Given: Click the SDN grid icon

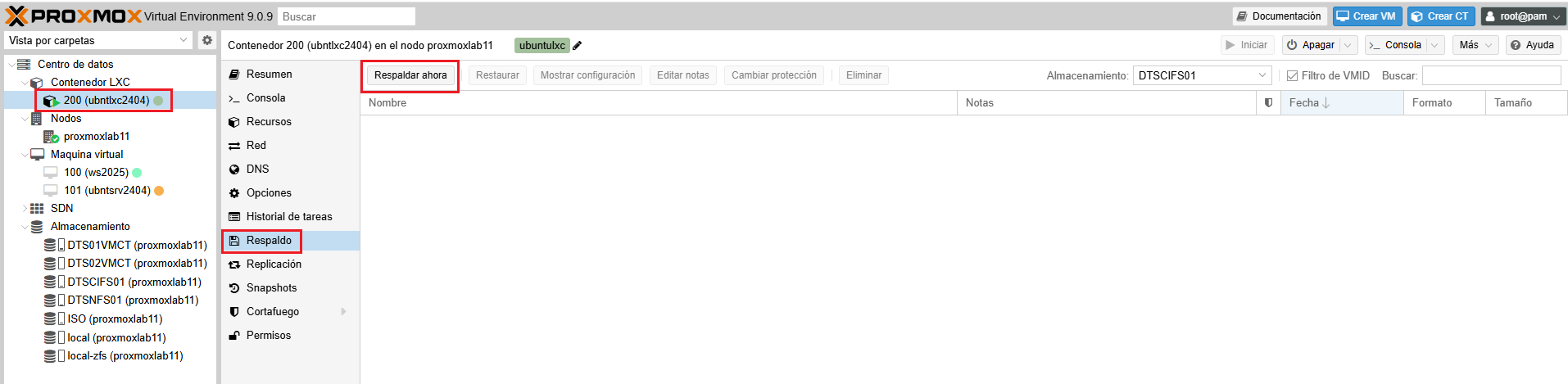Looking at the screenshot, I should pyautogui.click(x=37, y=209).
